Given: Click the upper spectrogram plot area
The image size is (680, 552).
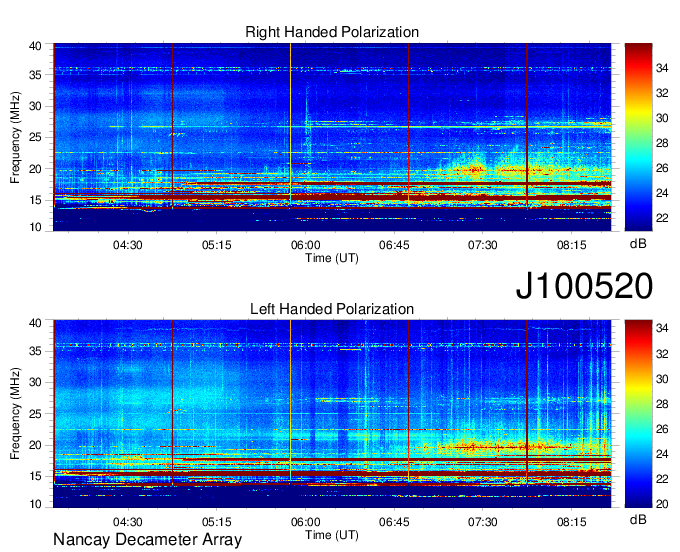Looking at the screenshot, I should (332, 137).
